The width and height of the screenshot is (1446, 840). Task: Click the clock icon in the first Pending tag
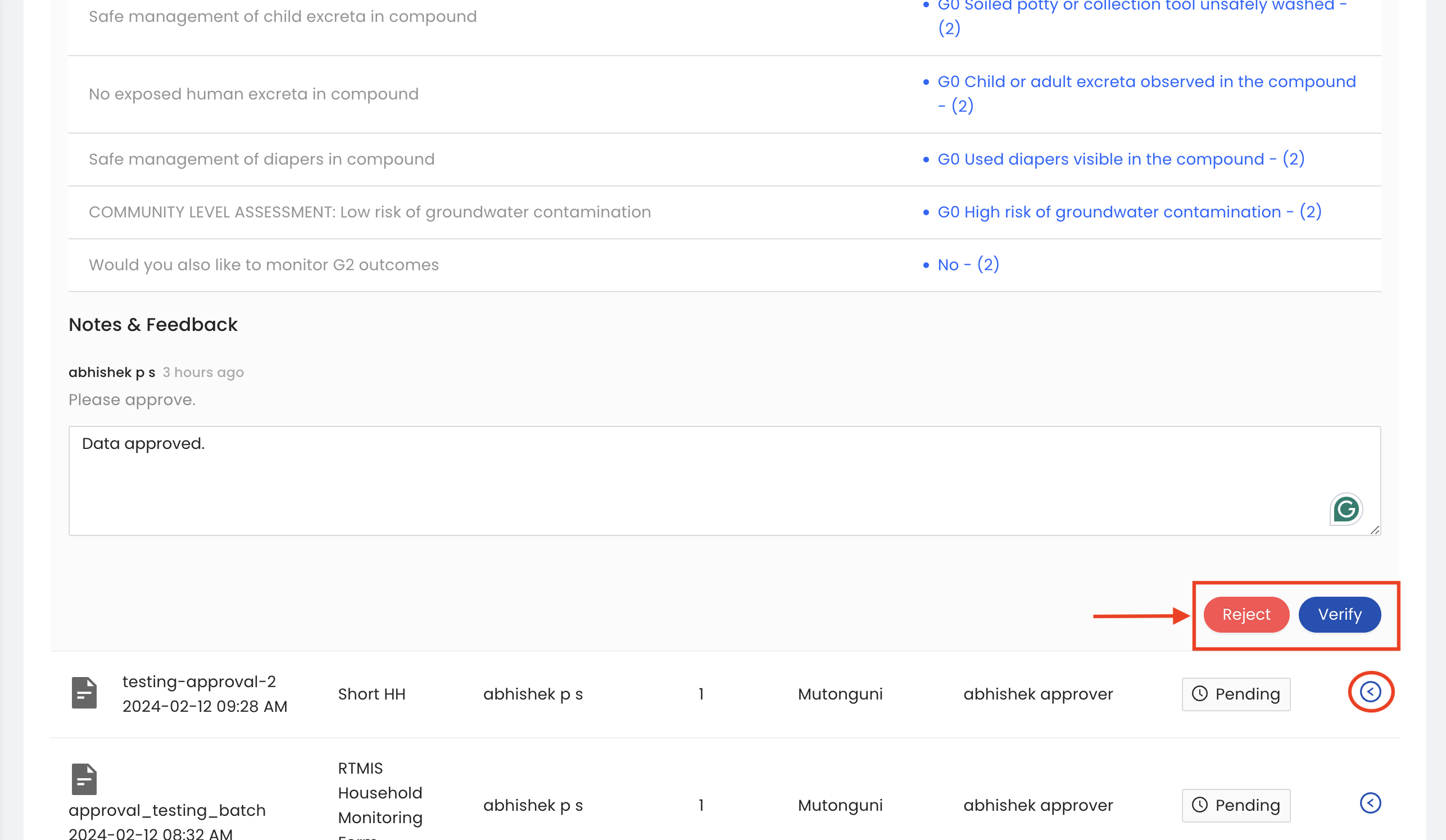pos(1200,694)
